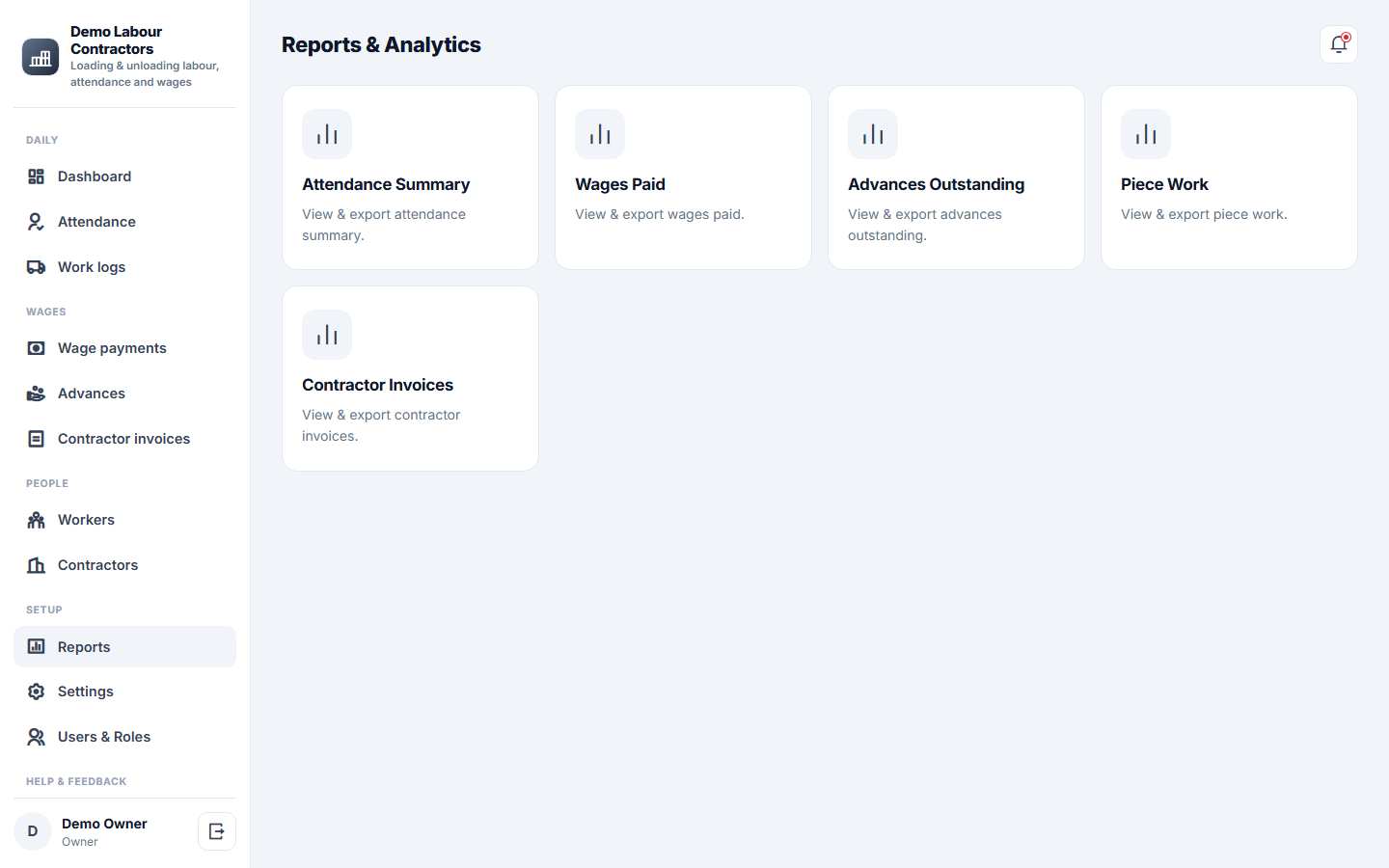
Task: Click the Workers group icon
Action: point(36,520)
